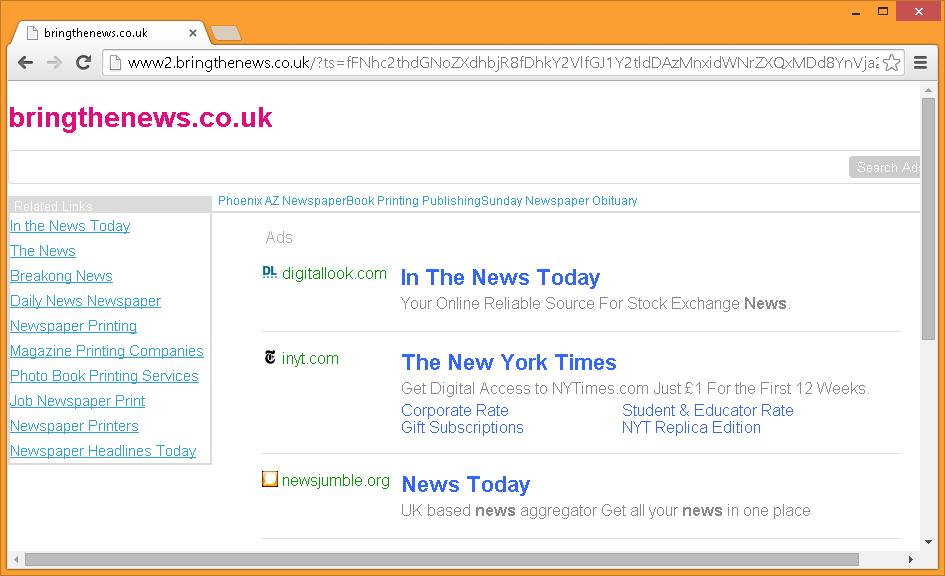Select the bringthenews.co.uk browser tab

pyautogui.click(x=108, y=33)
